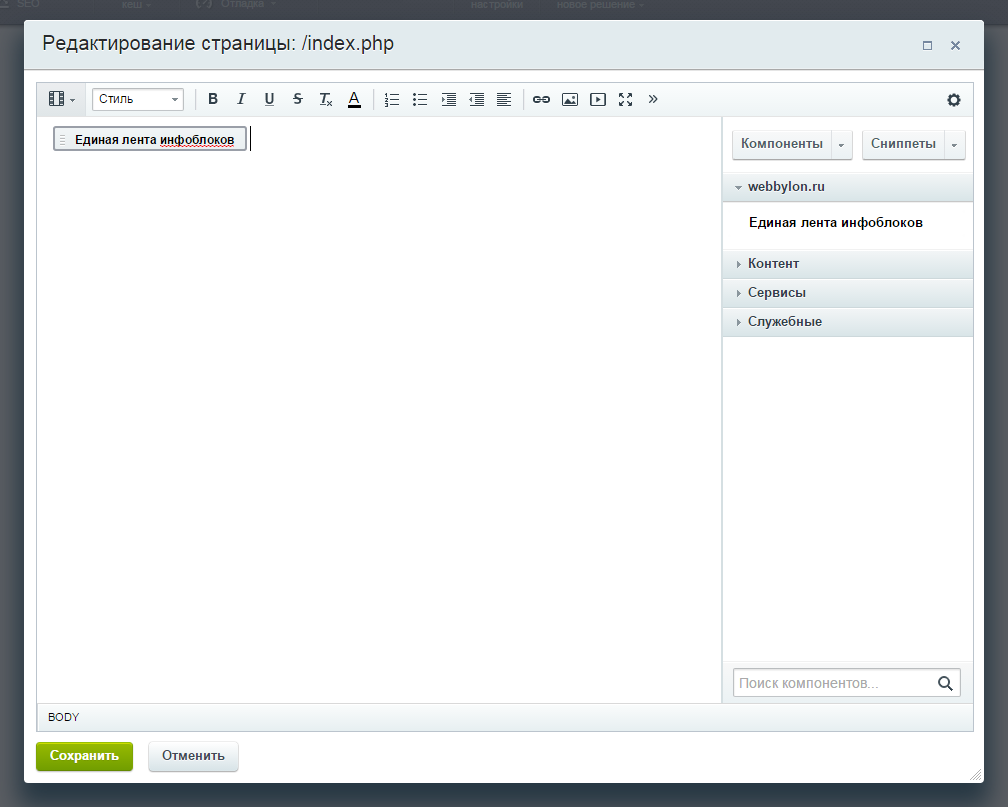Viewport: 1008px width, 807px height.
Task: Insert a bulleted list
Action: pyautogui.click(x=420, y=99)
